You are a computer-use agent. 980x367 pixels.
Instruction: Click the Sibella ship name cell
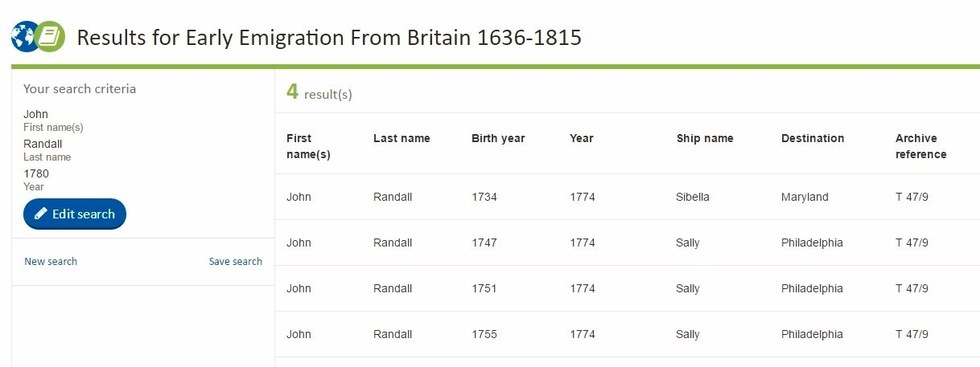[x=692, y=197]
